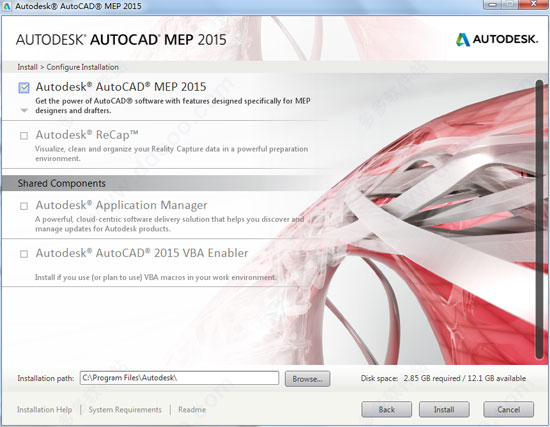Click the AutoCAD title bar app icon
This screenshot has height=427, width=550.
coord(7,6)
